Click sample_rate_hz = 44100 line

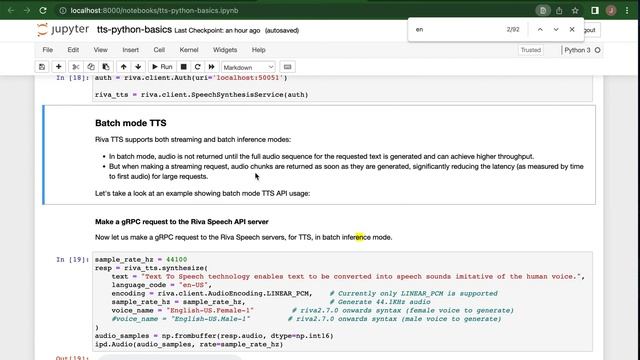point(141,260)
